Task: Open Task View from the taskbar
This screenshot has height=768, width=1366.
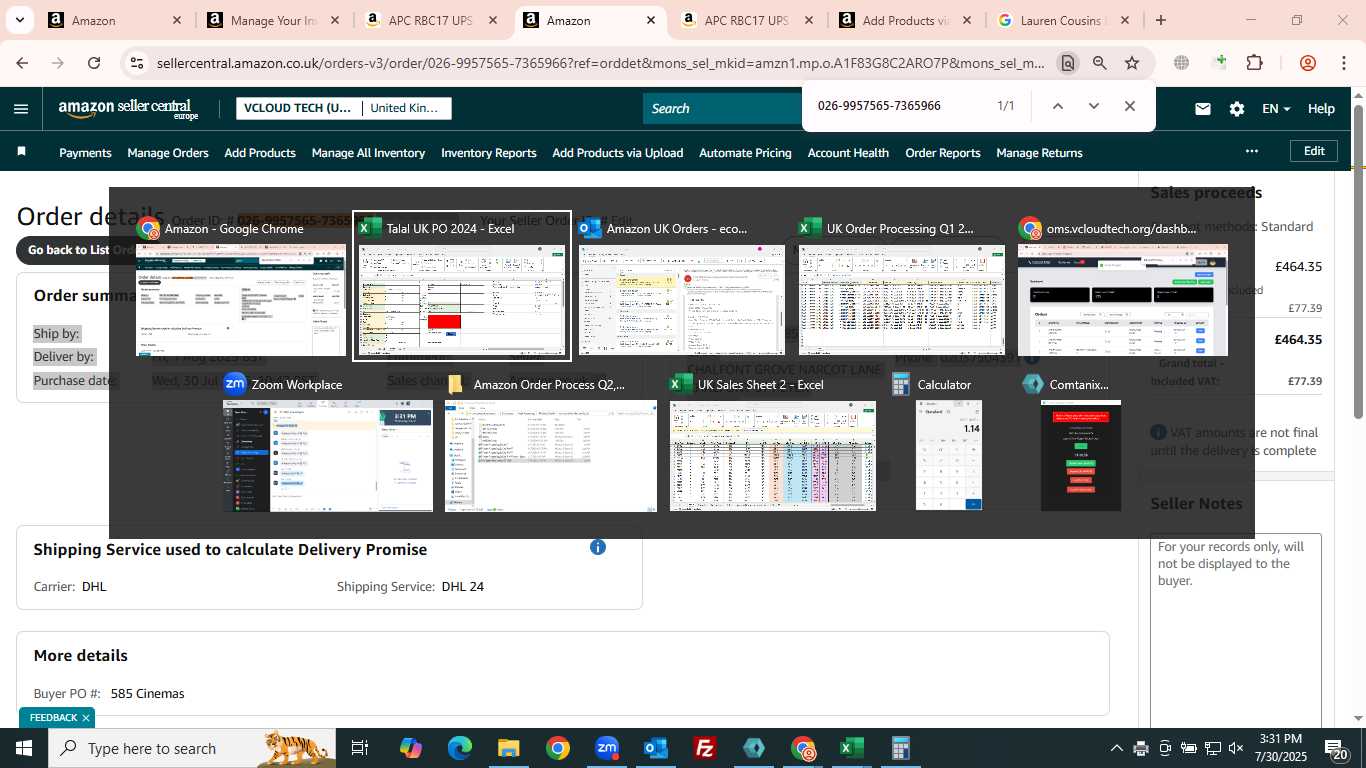Action: pyautogui.click(x=360, y=748)
